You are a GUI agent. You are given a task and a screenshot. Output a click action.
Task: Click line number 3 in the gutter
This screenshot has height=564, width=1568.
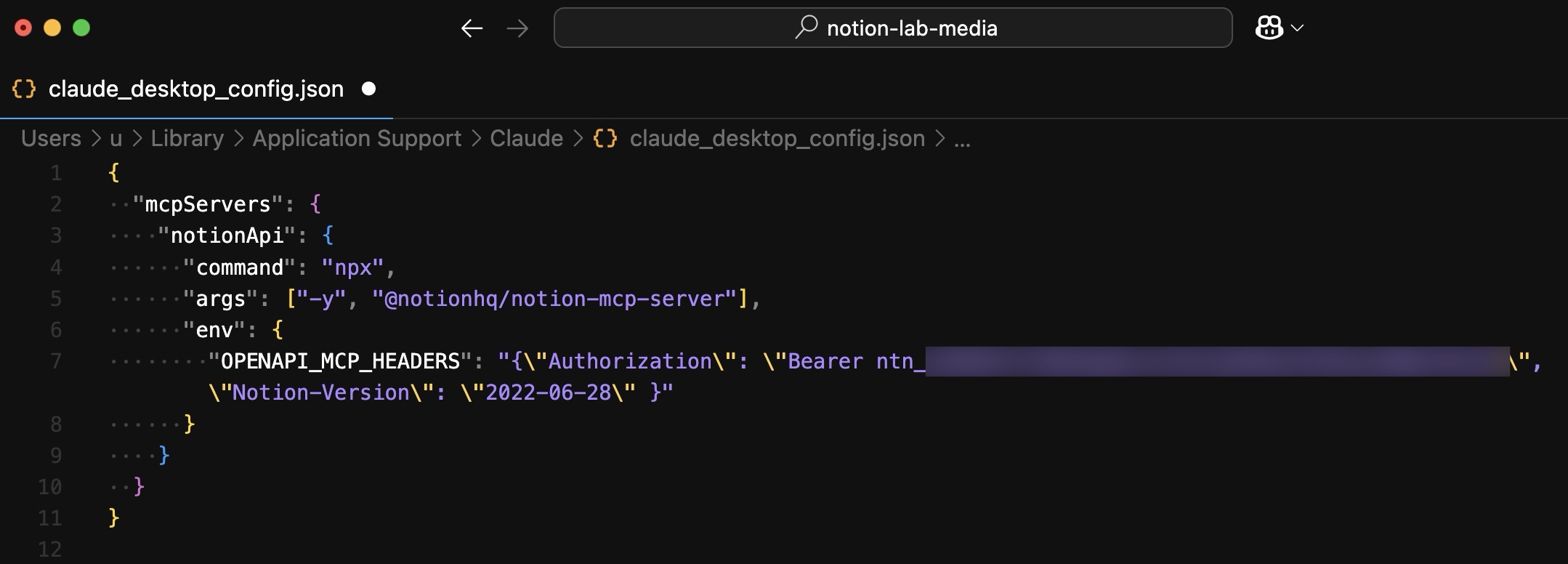click(56, 235)
